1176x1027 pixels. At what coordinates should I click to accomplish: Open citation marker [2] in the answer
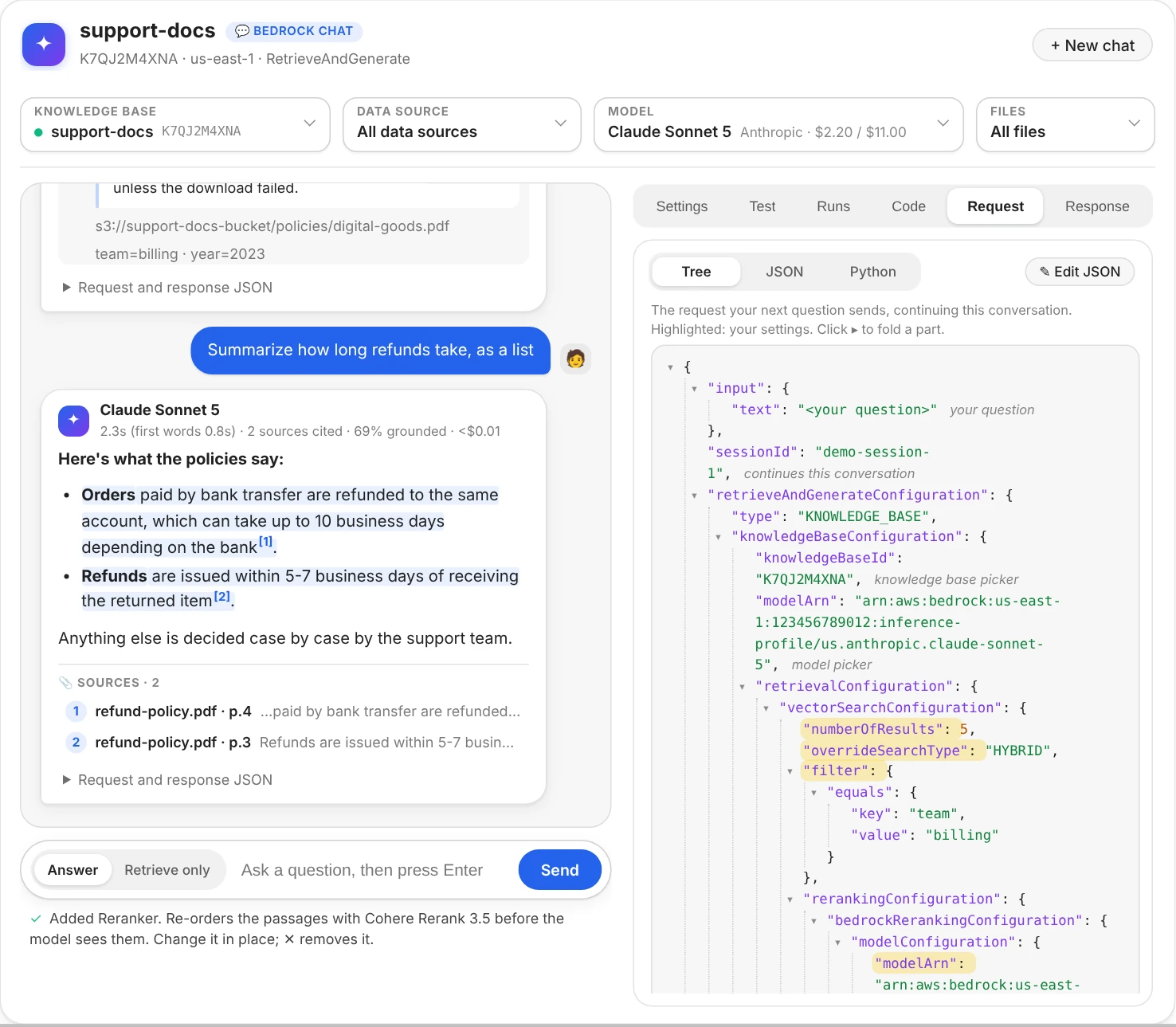tap(222, 596)
